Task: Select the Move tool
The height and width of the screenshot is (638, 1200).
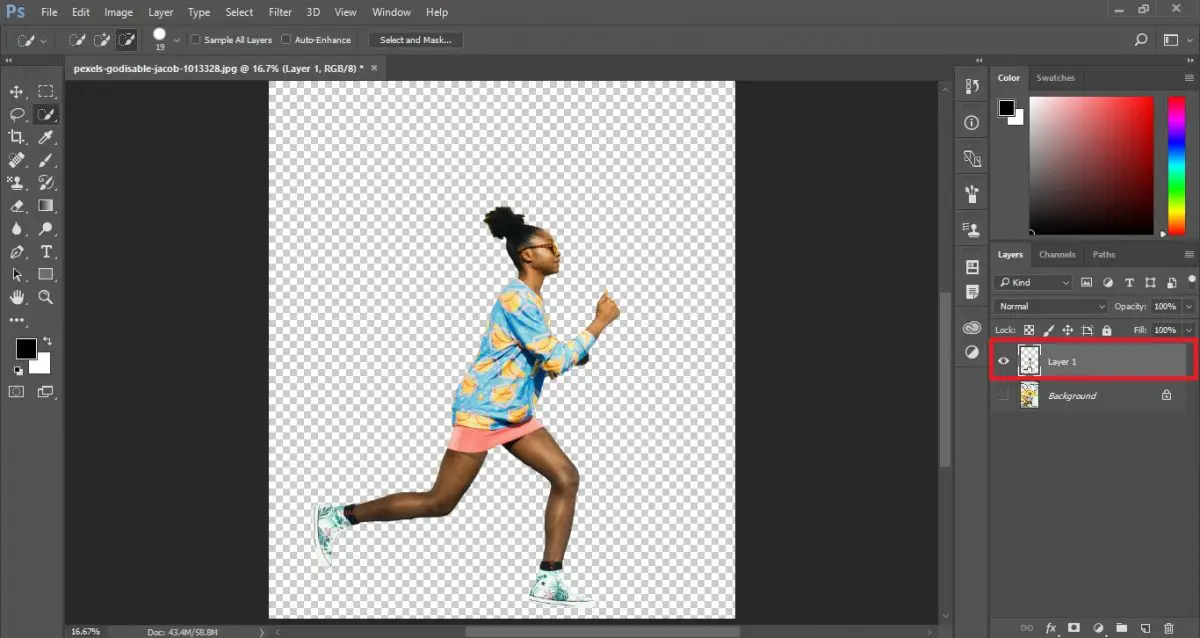Action: pyautogui.click(x=16, y=91)
